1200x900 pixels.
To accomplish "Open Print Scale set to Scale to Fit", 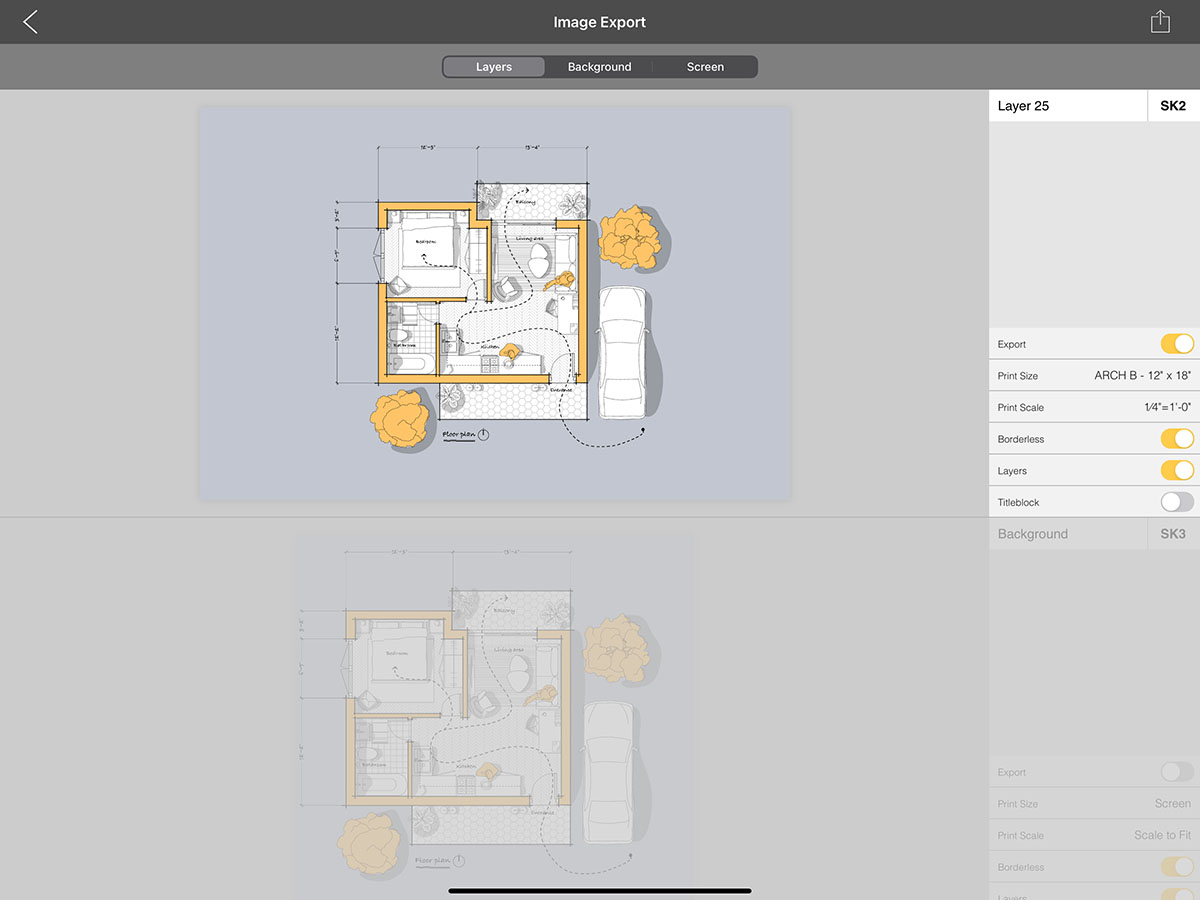I will pyautogui.click(x=1162, y=836).
